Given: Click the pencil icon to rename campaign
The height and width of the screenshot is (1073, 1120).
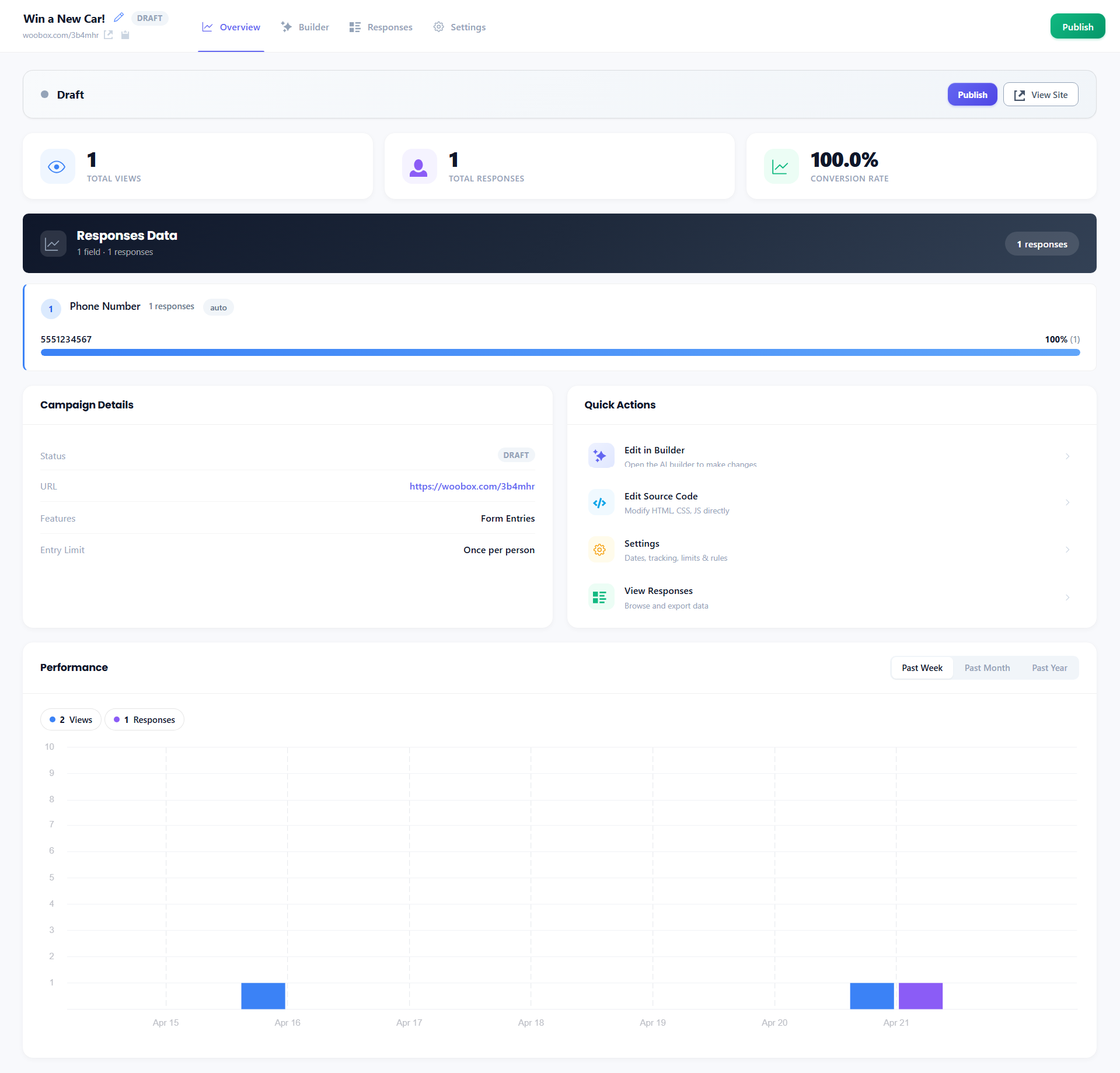Looking at the screenshot, I should (118, 18).
